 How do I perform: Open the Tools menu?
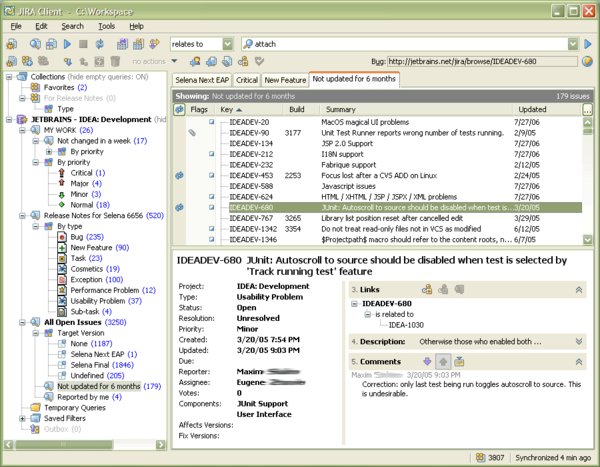tap(106, 25)
